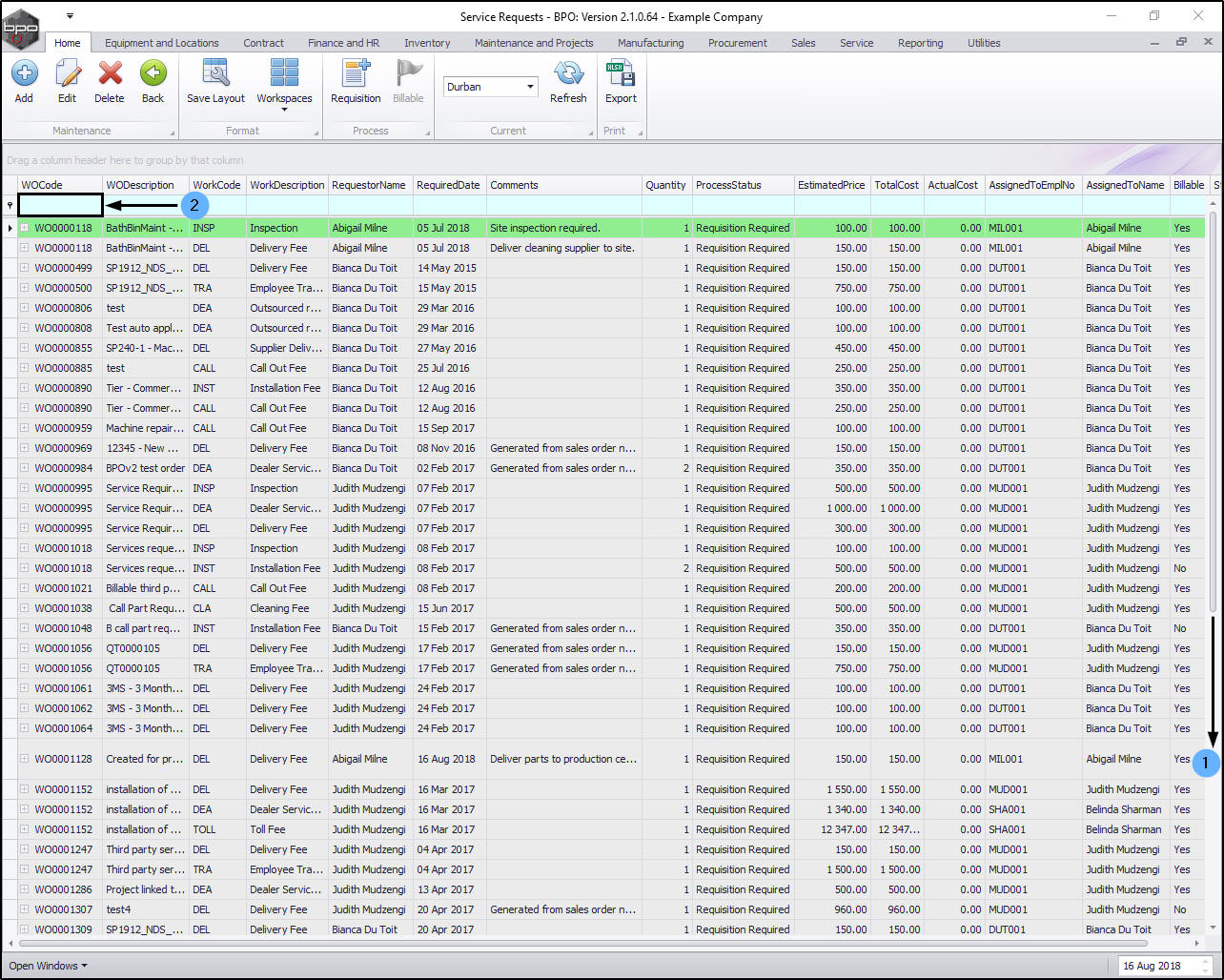The image size is (1224, 980).
Task: Open the Sales tab
Action: tap(804, 43)
